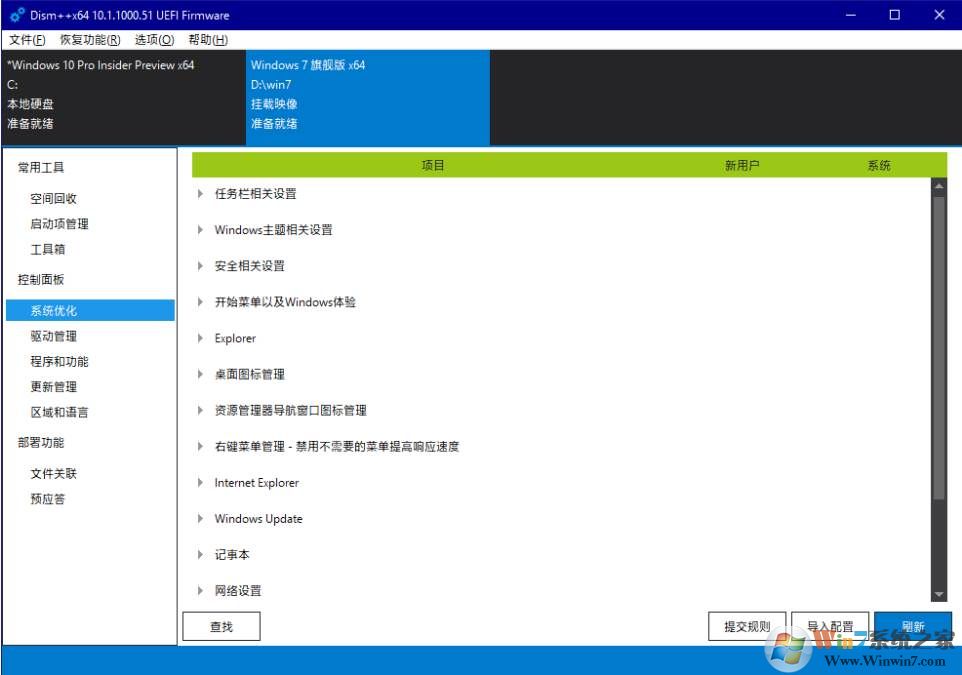Click the 挂载映像 text

tap(274, 104)
